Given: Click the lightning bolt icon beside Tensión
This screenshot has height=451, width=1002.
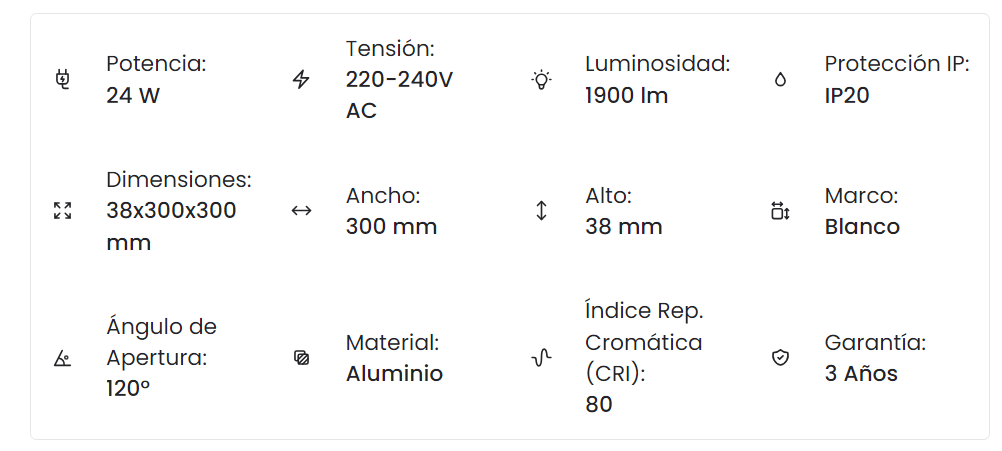Looking at the screenshot, I should [x=301, y=80].
